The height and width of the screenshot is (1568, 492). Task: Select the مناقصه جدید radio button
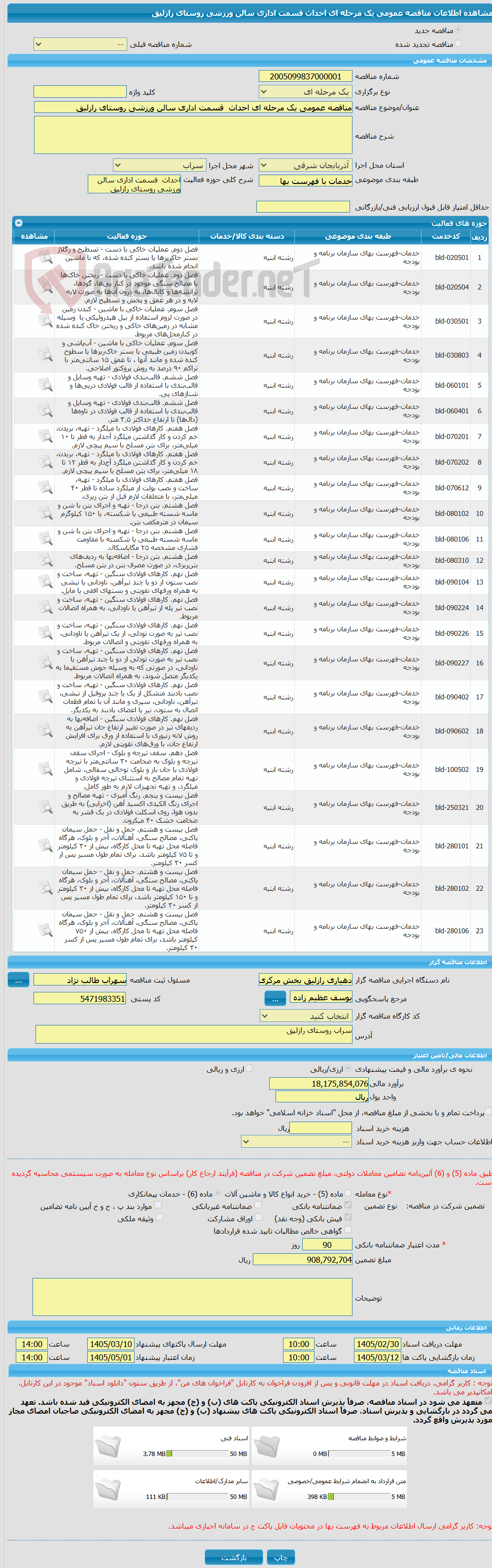point(458,30)
